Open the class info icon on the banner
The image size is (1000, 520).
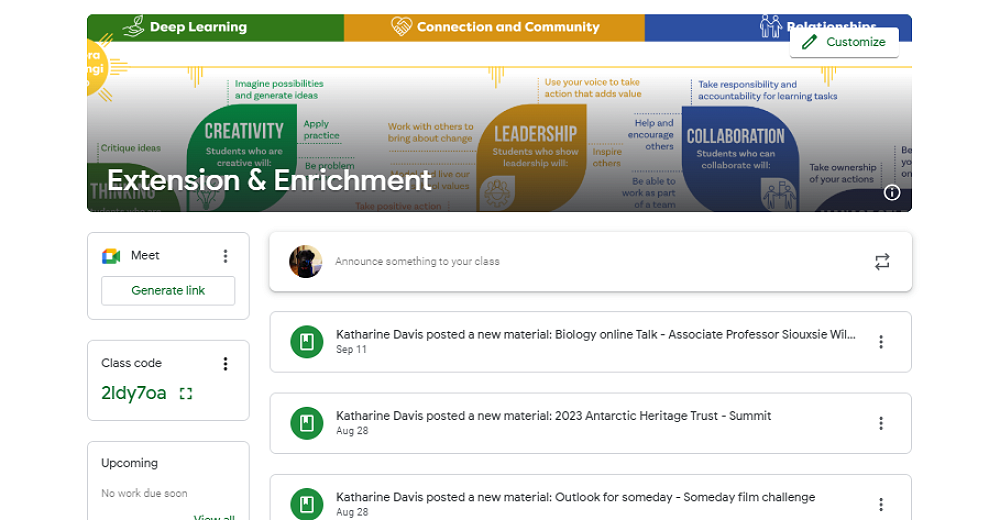pyautogui.click(x=892, y=192)
